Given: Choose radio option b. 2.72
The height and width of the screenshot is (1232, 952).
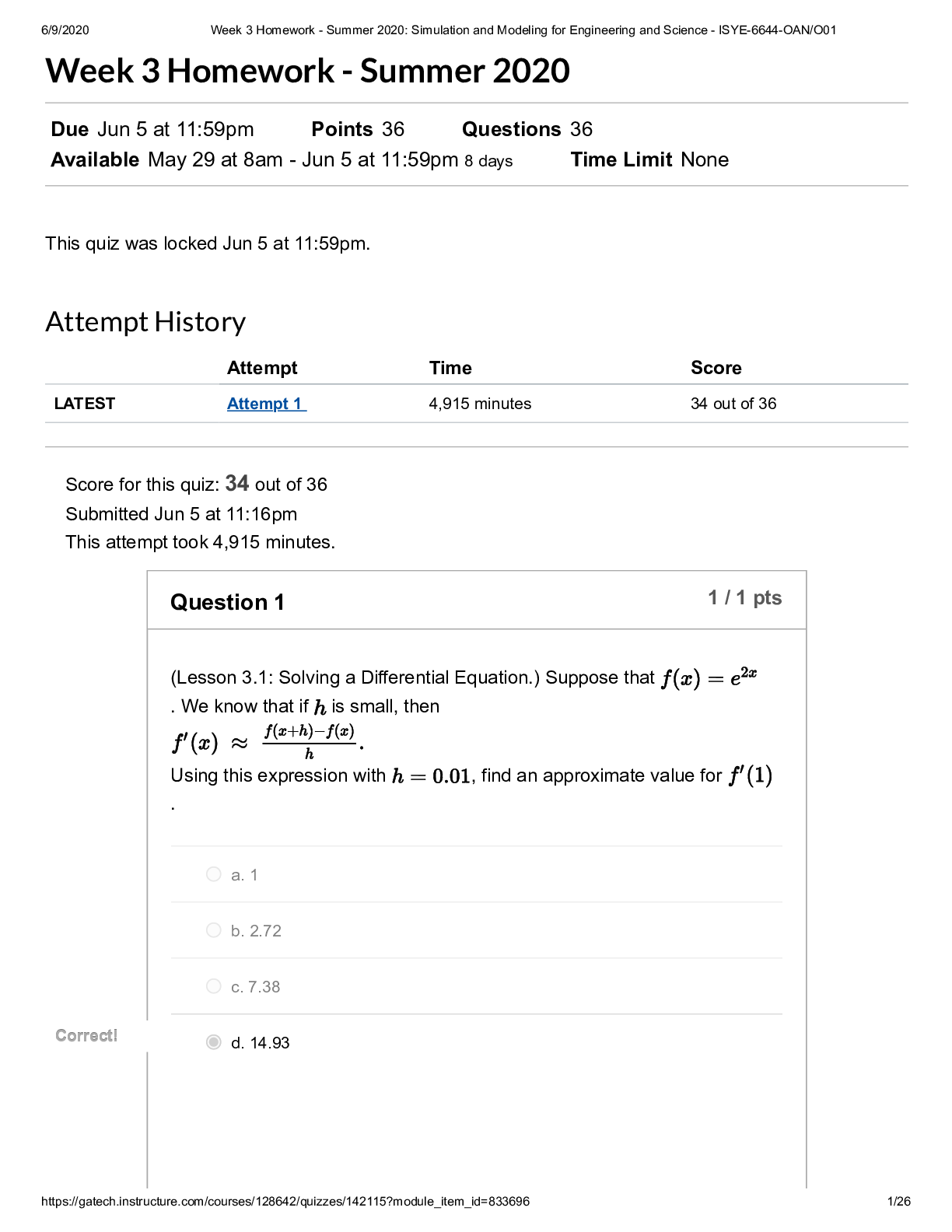Looking at the screenshot, I should point(214,930).
